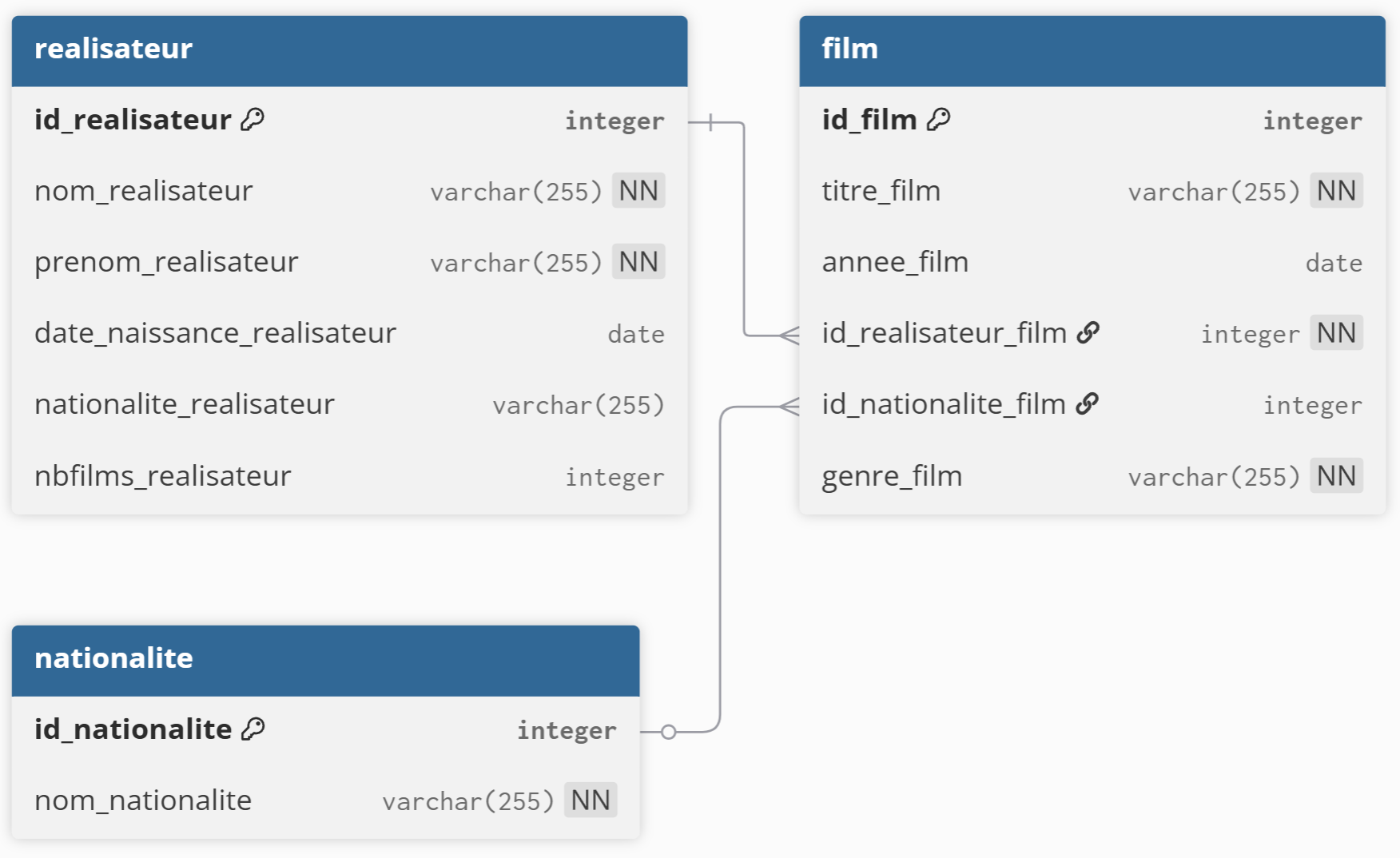
Task: Select the prenom_realisateur field name
Action: pos(166,262)
